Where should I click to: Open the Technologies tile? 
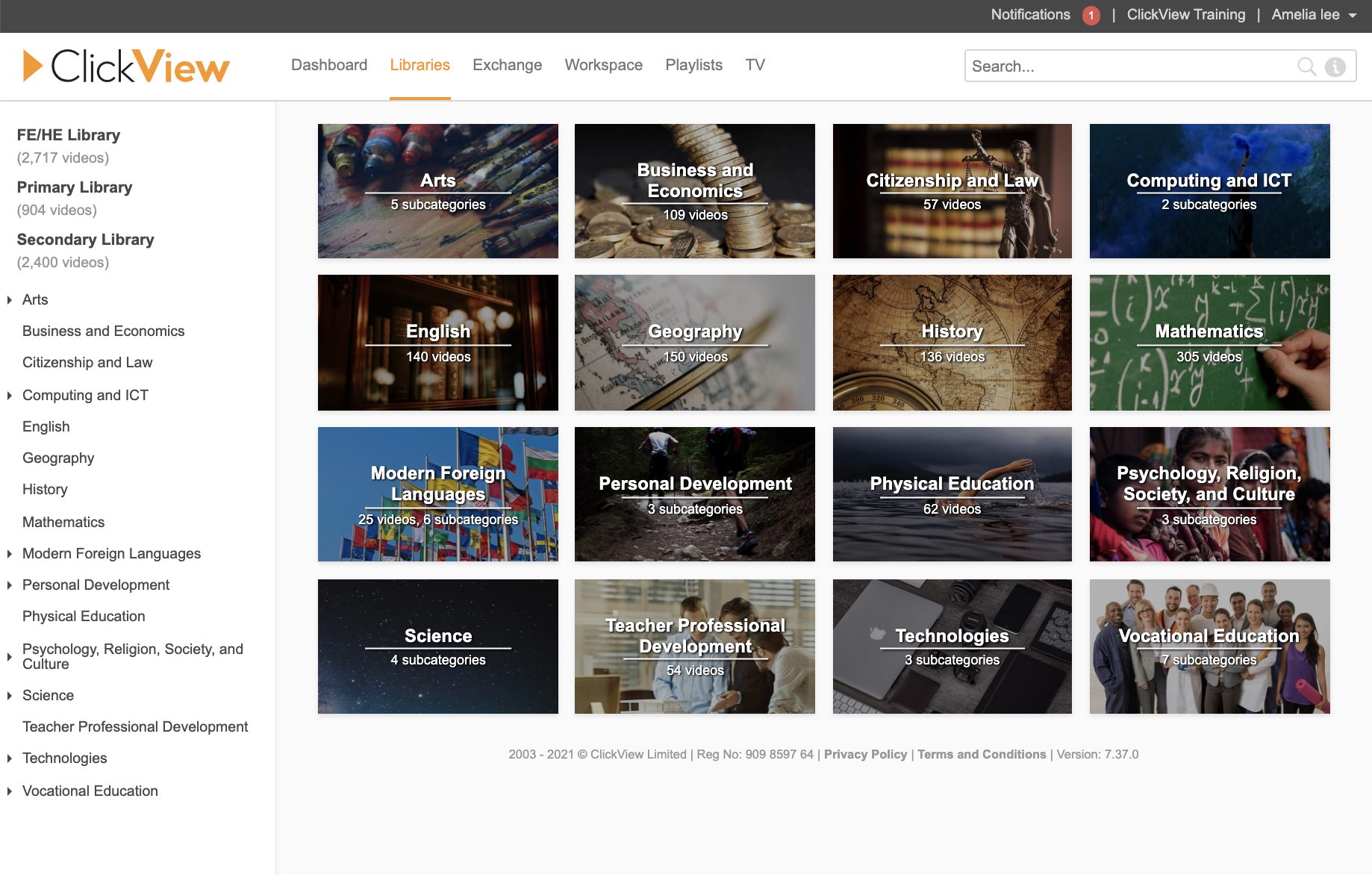point(952,647)
